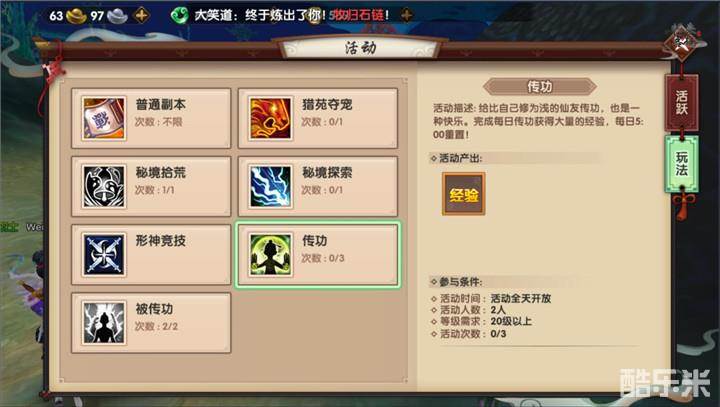
Task: Click the 形神竞技 crossed swords icon
Action: 104,254
